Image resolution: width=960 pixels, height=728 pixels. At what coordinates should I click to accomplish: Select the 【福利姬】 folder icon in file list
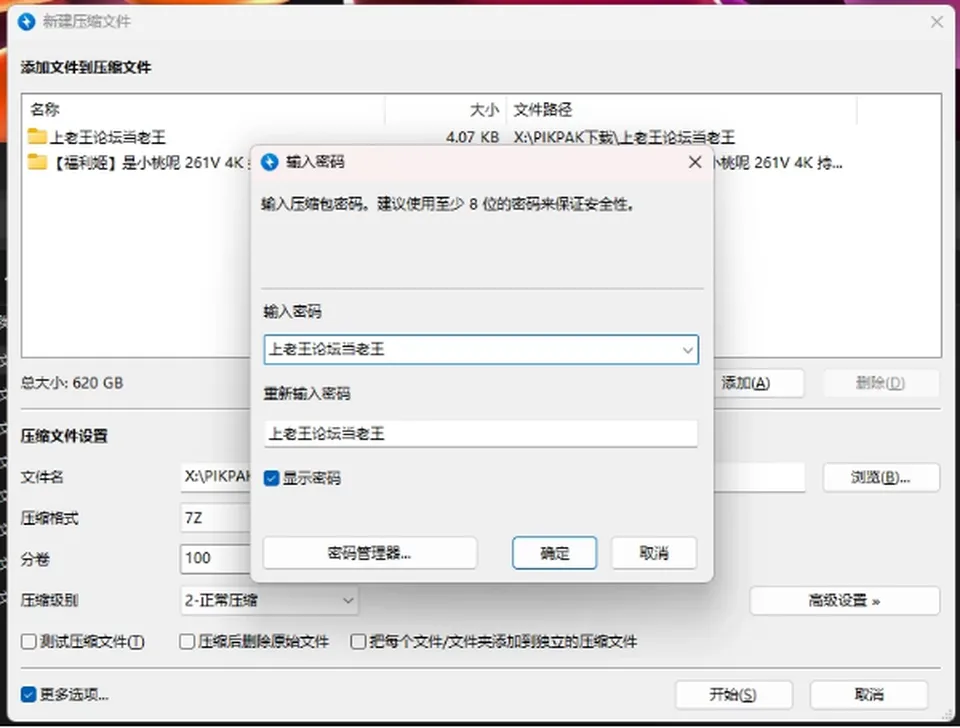coord(37,162)
